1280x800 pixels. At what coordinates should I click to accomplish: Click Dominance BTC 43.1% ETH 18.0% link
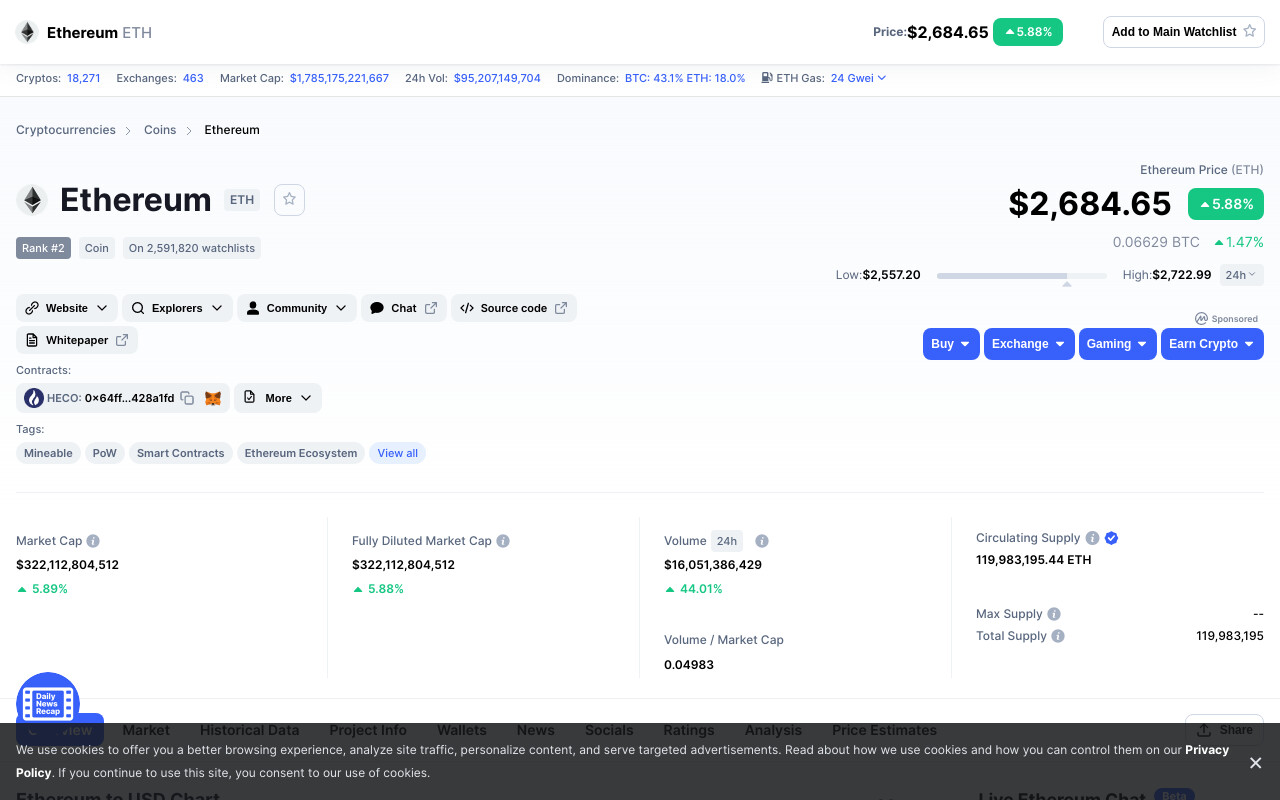pyautogui.click(x=685, y=78)
